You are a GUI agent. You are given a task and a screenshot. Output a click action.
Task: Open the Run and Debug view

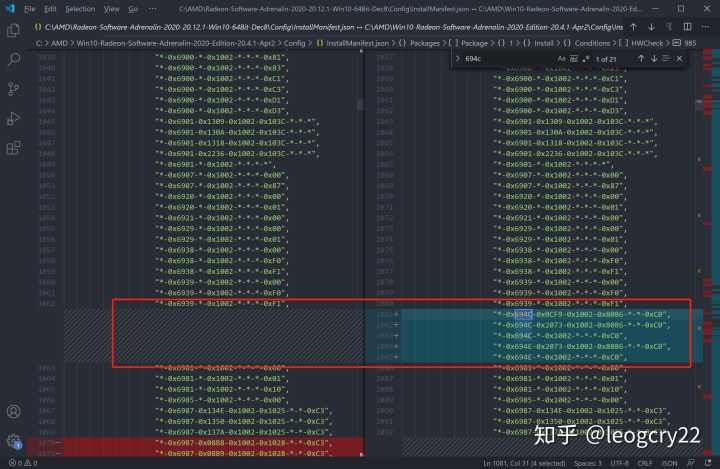pos(13,119)
